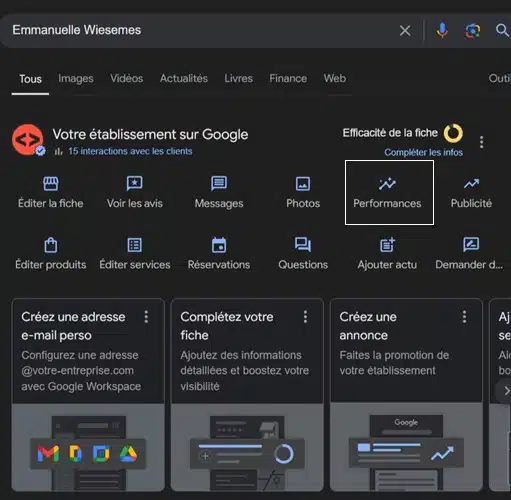
Task: Select the Tous tab
Action: coord(30,79)
